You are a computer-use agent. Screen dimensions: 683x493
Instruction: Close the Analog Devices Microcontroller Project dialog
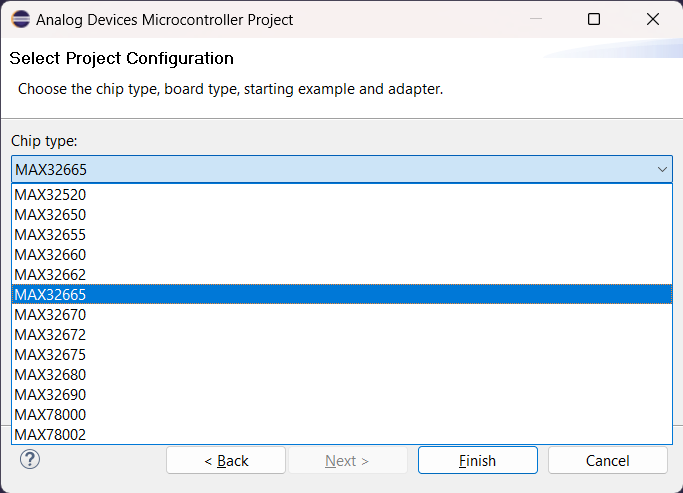(653, 19)
